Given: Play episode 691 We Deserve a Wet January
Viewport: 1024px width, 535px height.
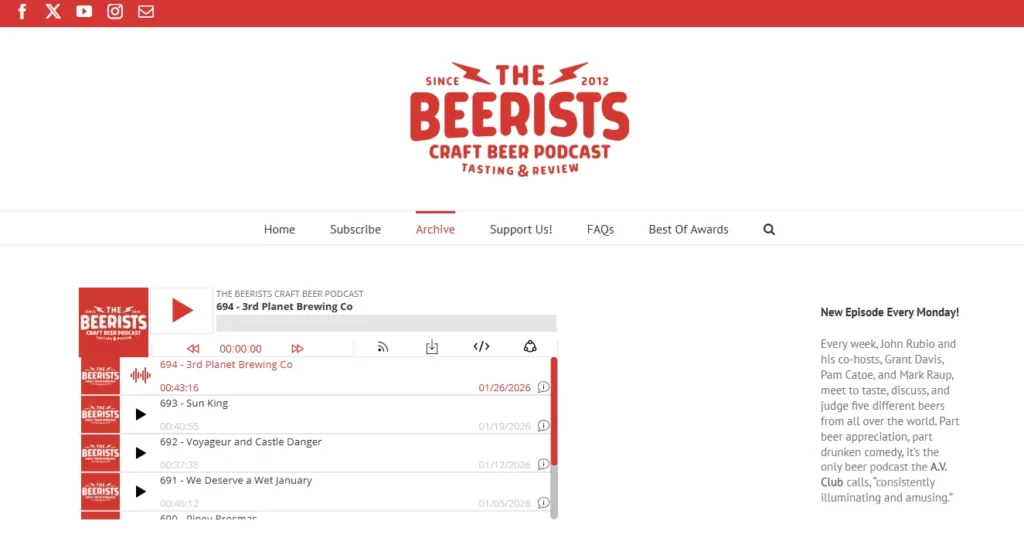Looking at the screenshot, I should (x=140, y=491).
